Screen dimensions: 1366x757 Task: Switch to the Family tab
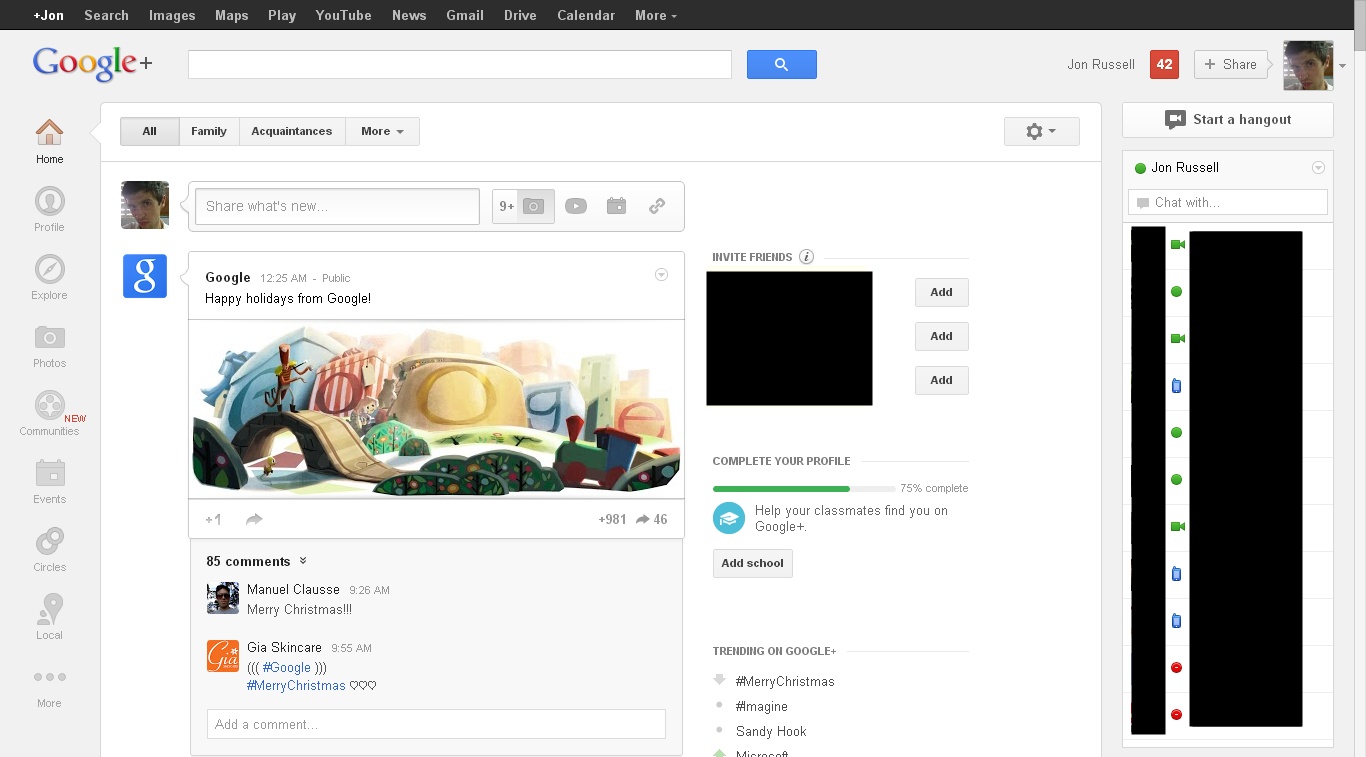(x=209, y=131)
